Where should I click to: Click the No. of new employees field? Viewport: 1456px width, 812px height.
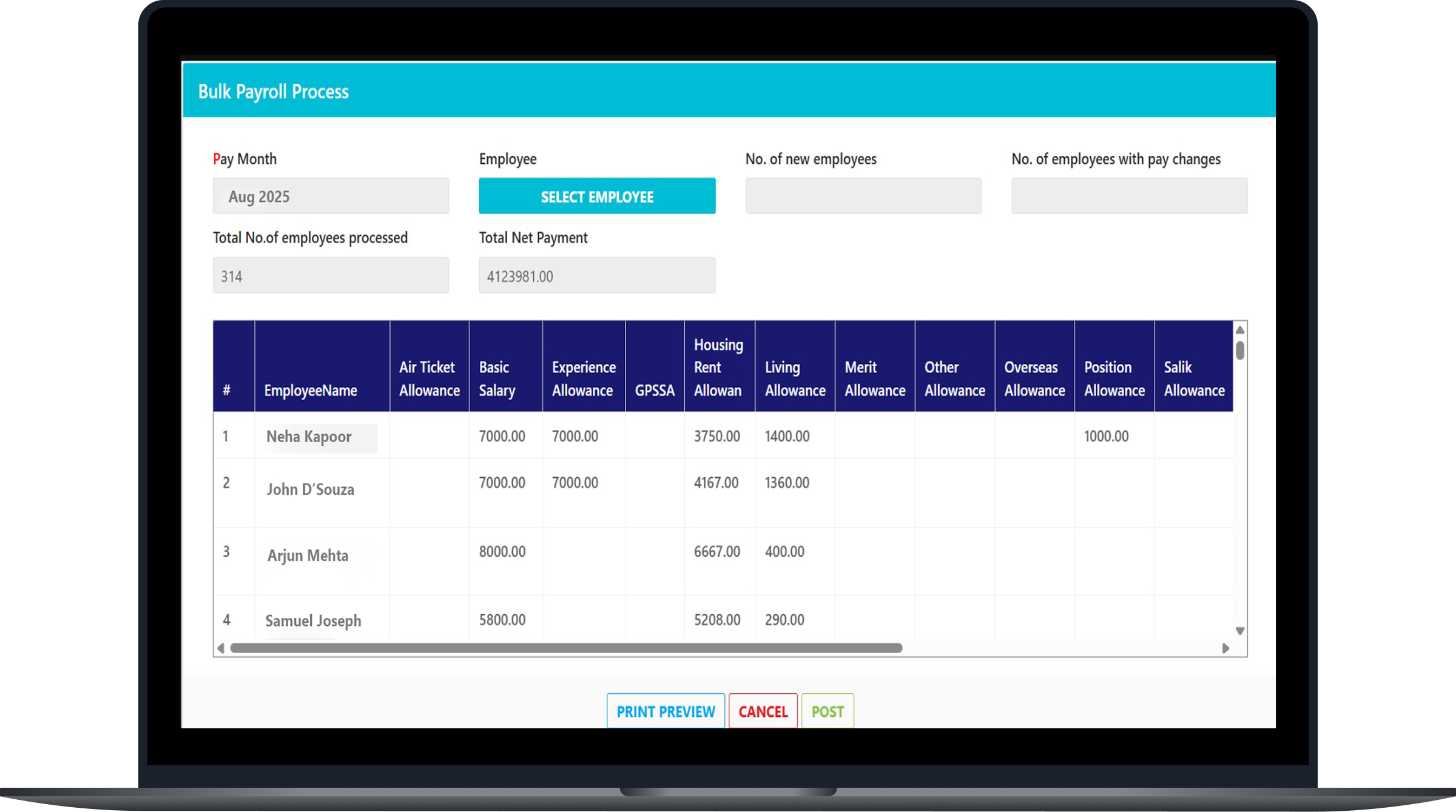click(863, 196)
